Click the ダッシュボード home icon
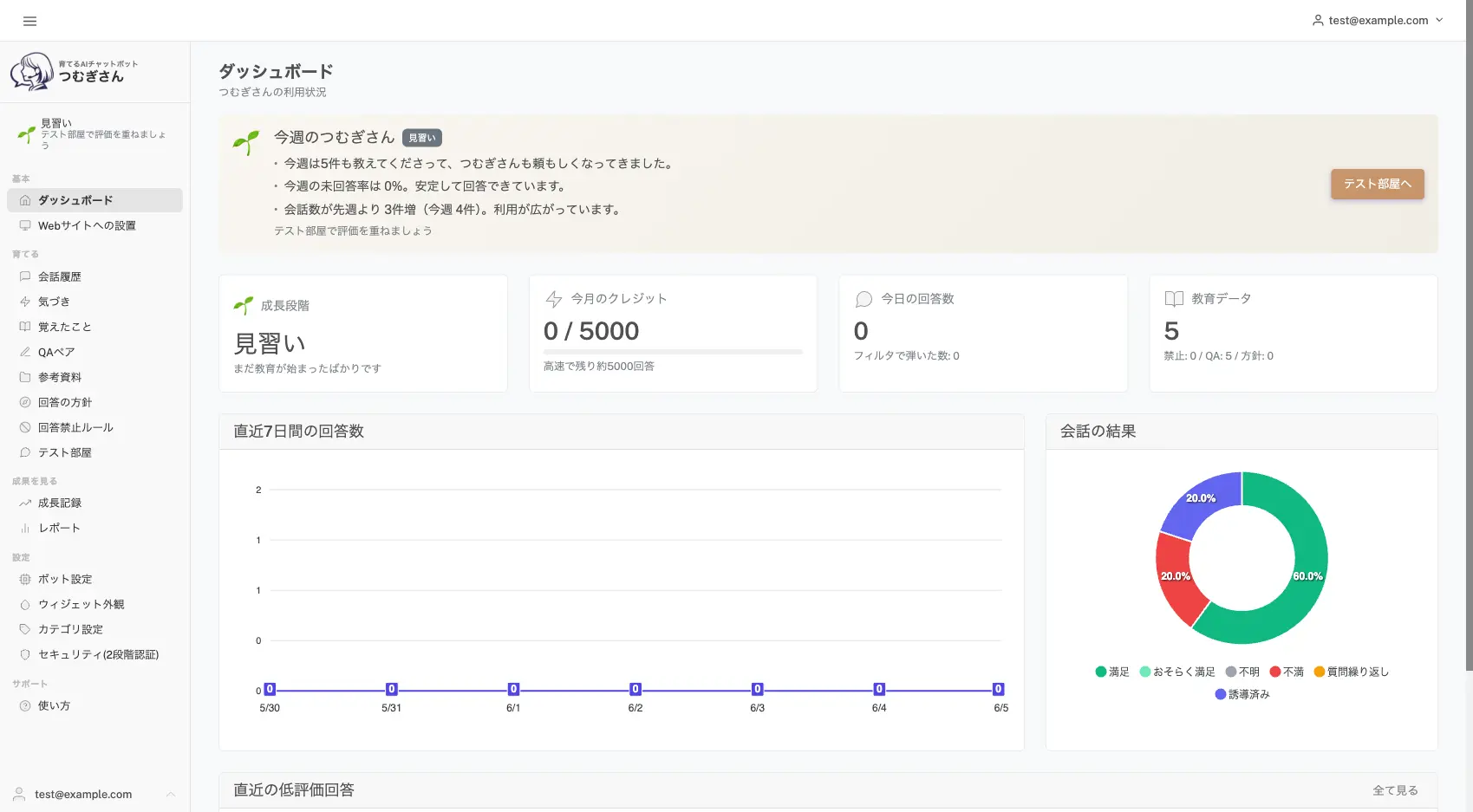 pos(25,200)
